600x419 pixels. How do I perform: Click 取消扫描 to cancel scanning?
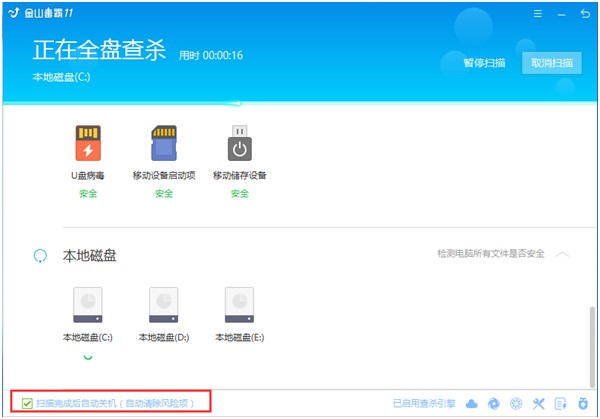(552, 63)
